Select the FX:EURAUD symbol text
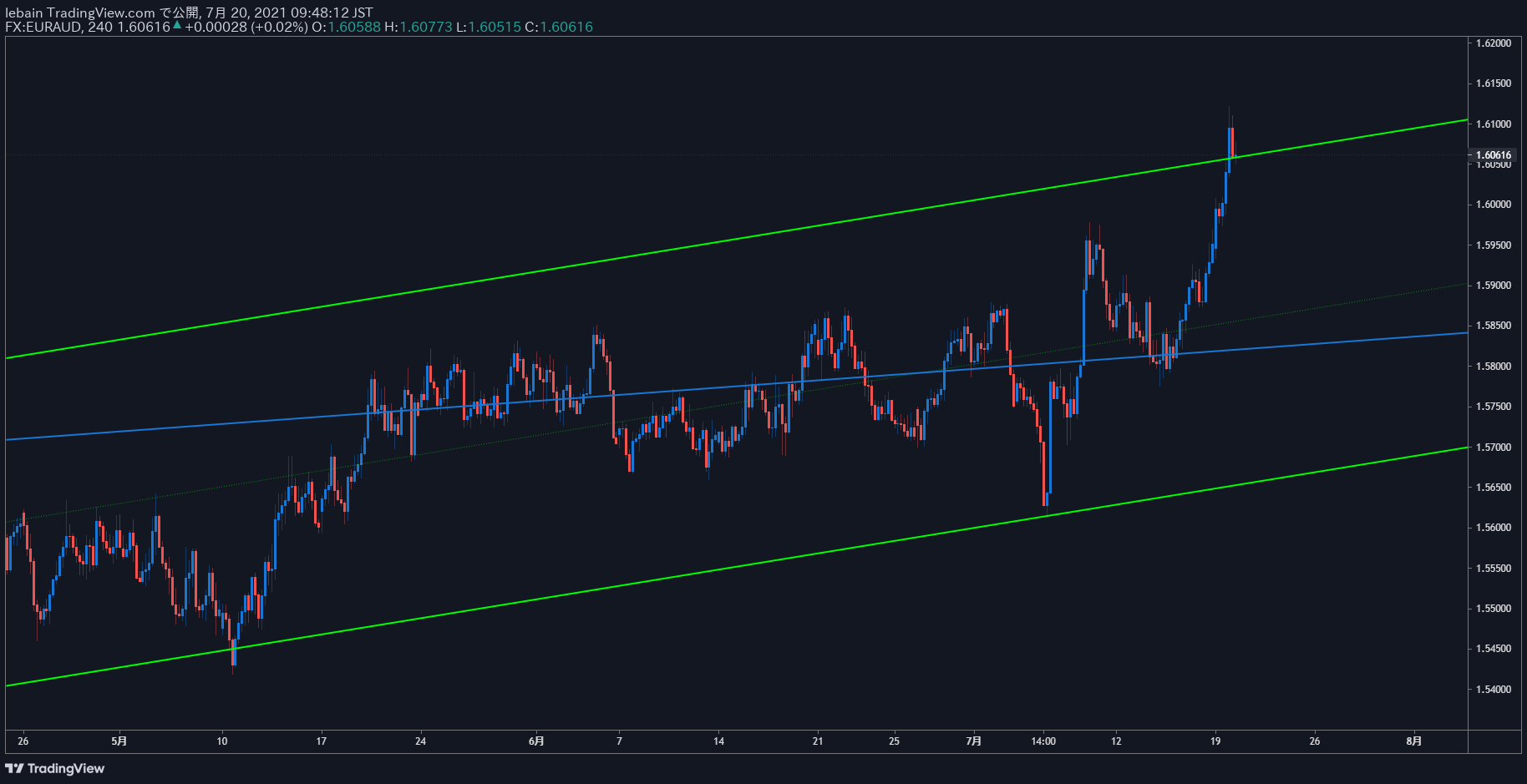The width and height of the screenshot is (1527, 784). click(43, 27)
